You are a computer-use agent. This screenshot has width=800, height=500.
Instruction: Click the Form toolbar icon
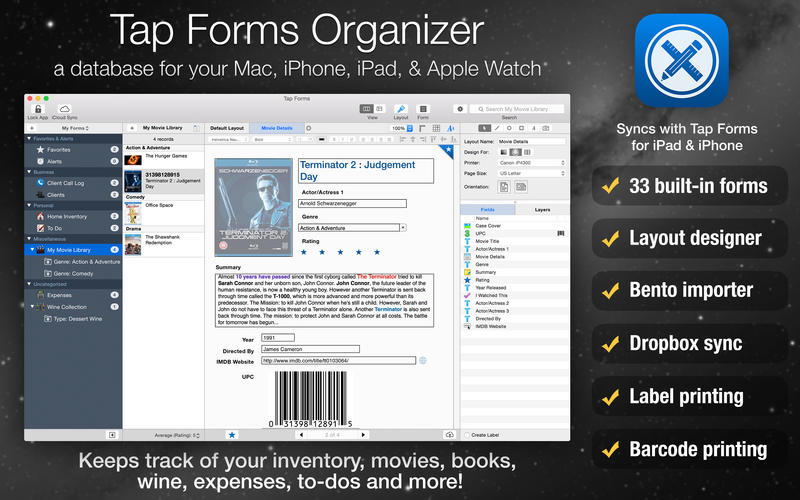423,108
